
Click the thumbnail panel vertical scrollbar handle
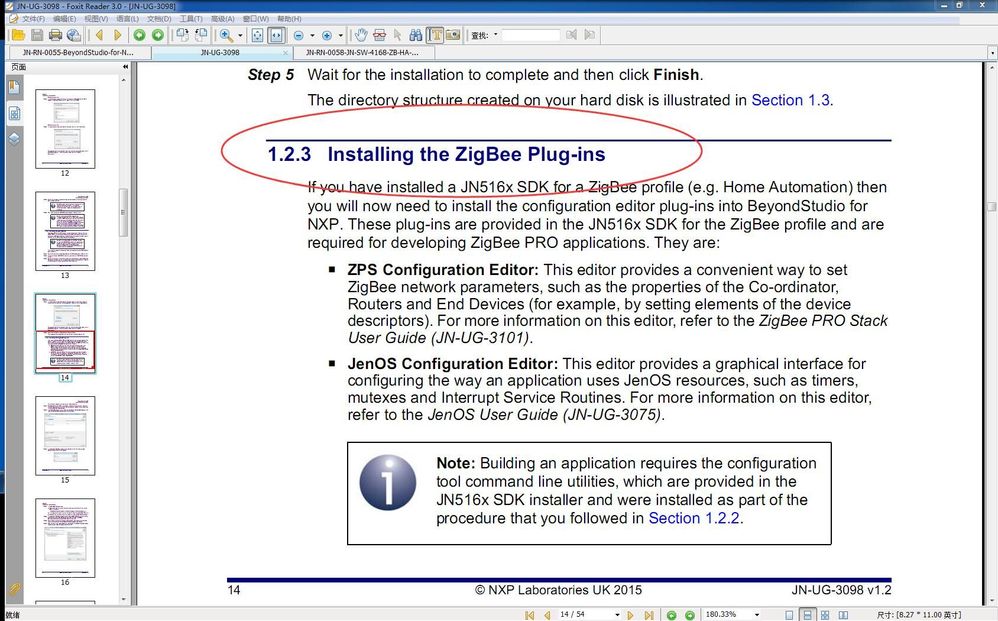point(123,213)
